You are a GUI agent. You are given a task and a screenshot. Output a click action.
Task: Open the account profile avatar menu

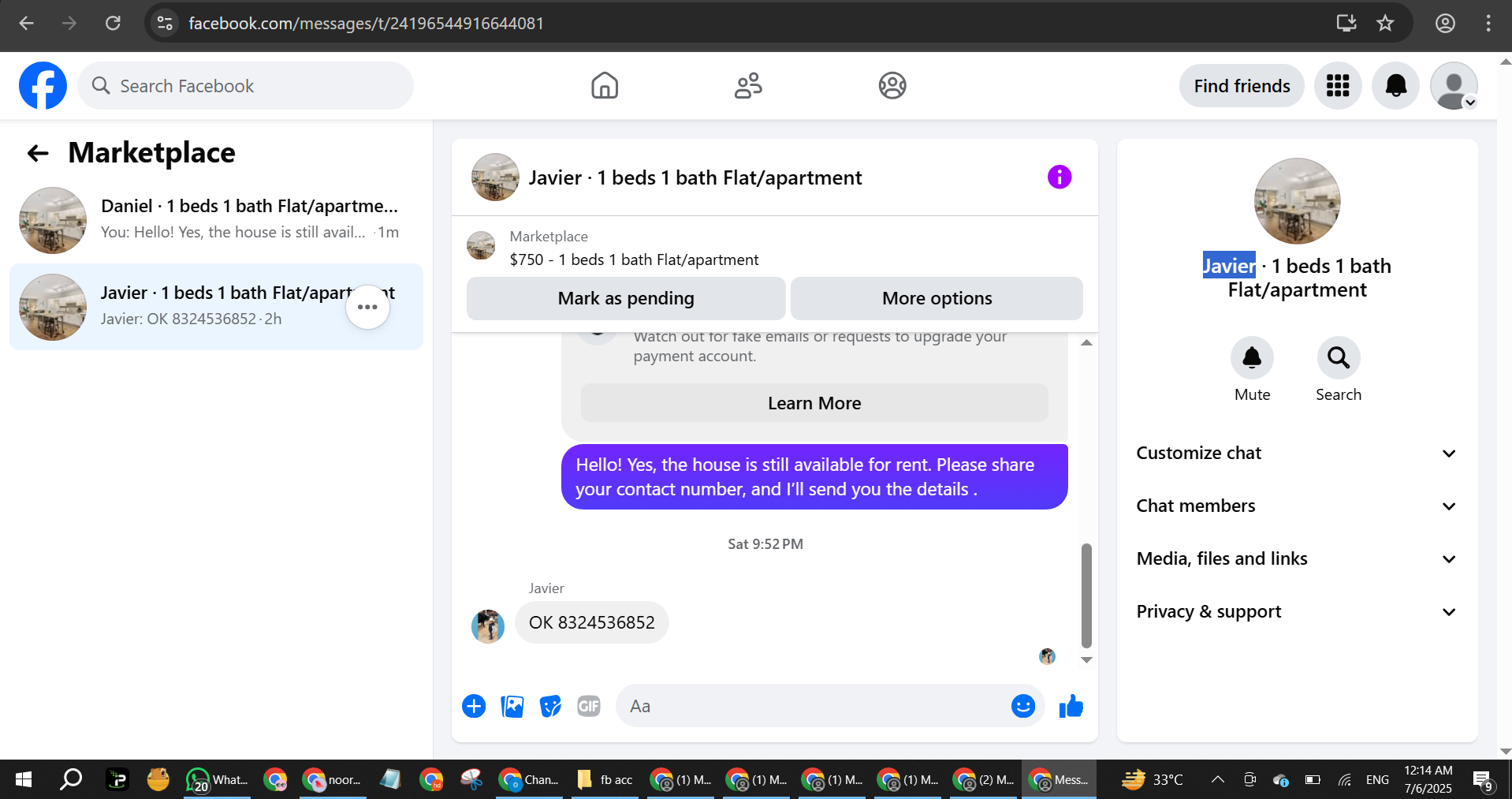[1454, 86]
